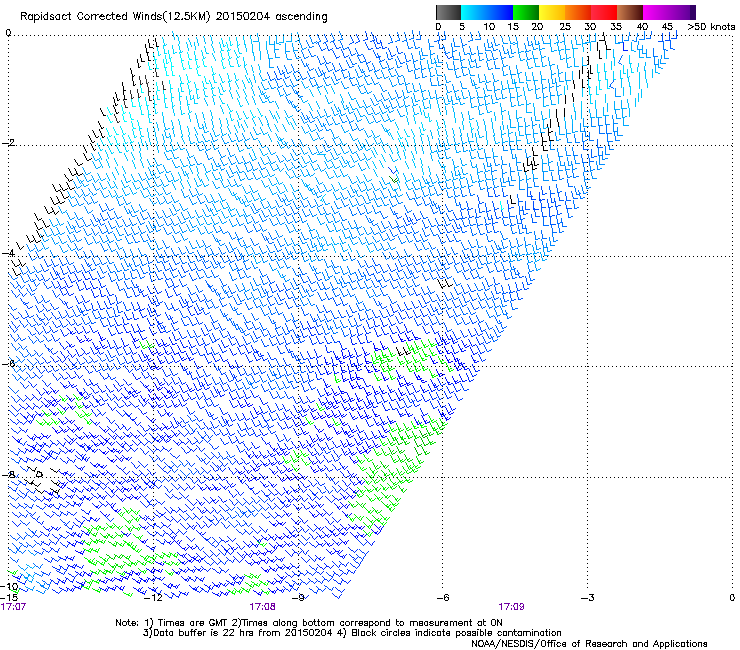This screenshot has height=650, width=740.
Task: Click the yellow 20-25 knots color swatch
Action: (x=551, y=12)
